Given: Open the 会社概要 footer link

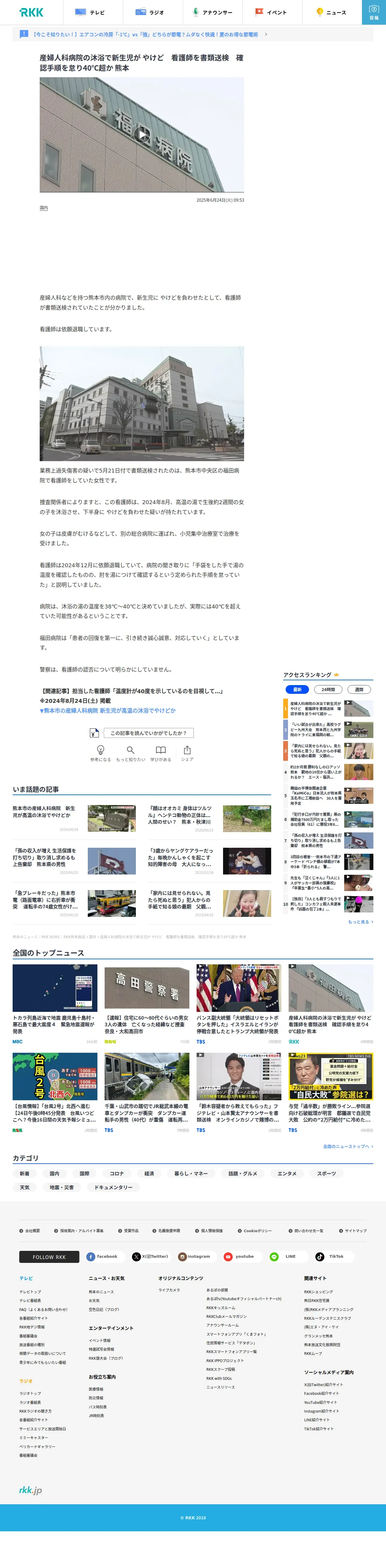Looking at the screenshot, I should pyautogui.click(x=30, y=1231).
